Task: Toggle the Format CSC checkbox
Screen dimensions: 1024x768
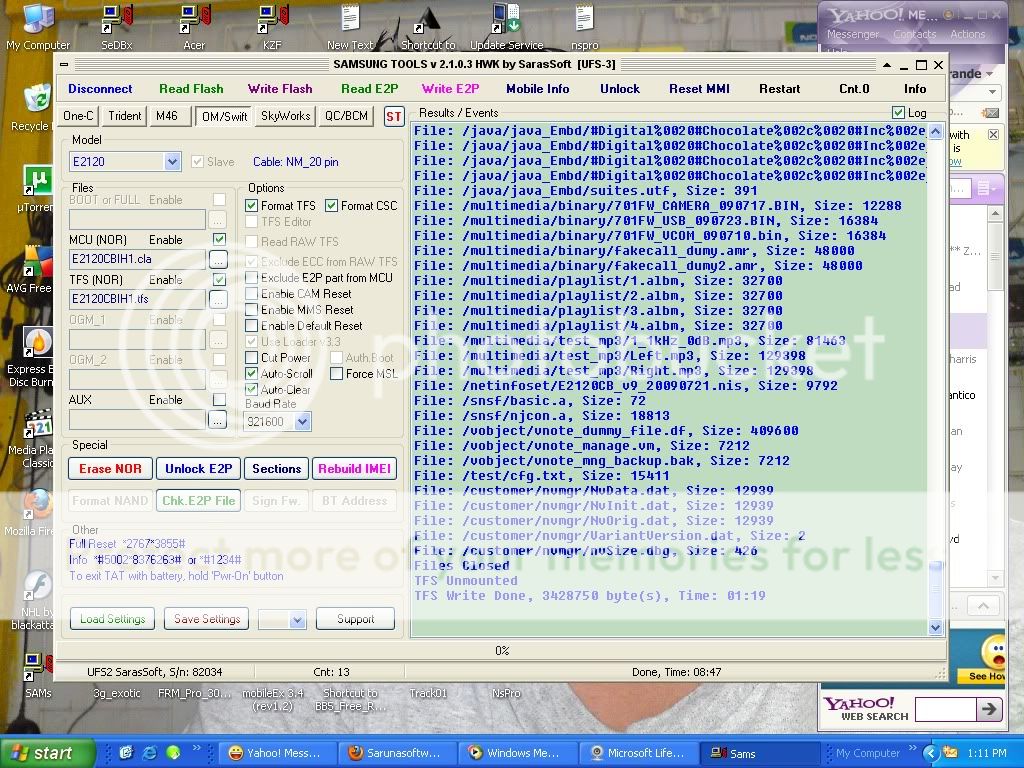Action: pos(331,206)
